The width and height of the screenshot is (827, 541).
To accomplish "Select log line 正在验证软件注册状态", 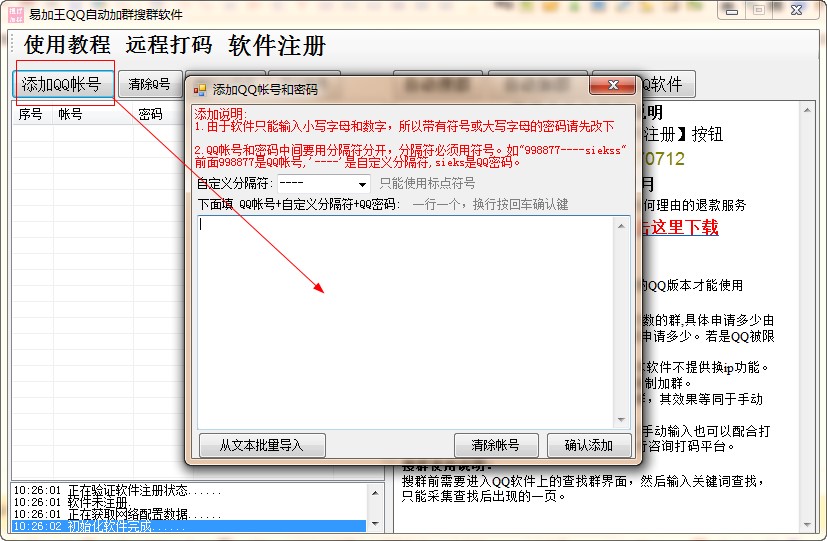I will (x=189, y=490).
